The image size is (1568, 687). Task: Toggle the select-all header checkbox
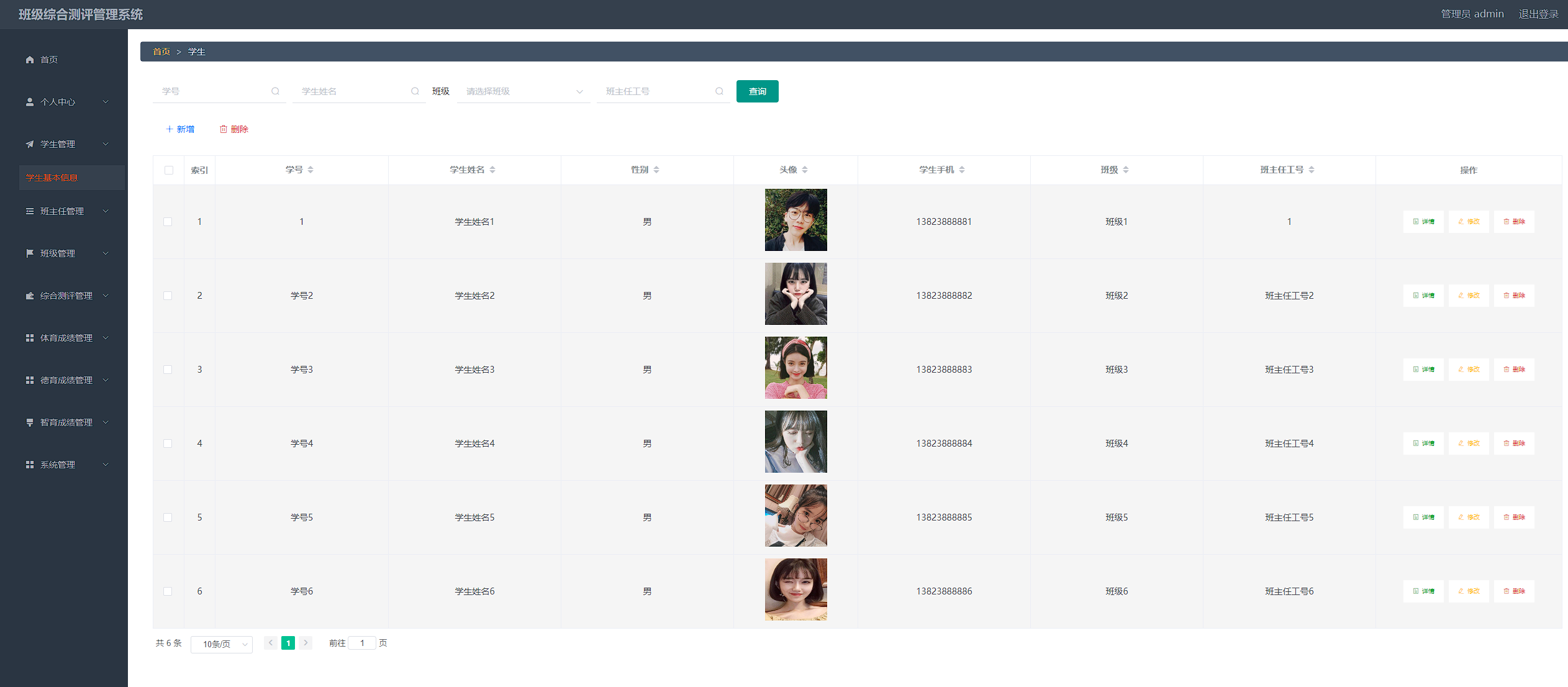pyautogui.click(x=169, y=170)
